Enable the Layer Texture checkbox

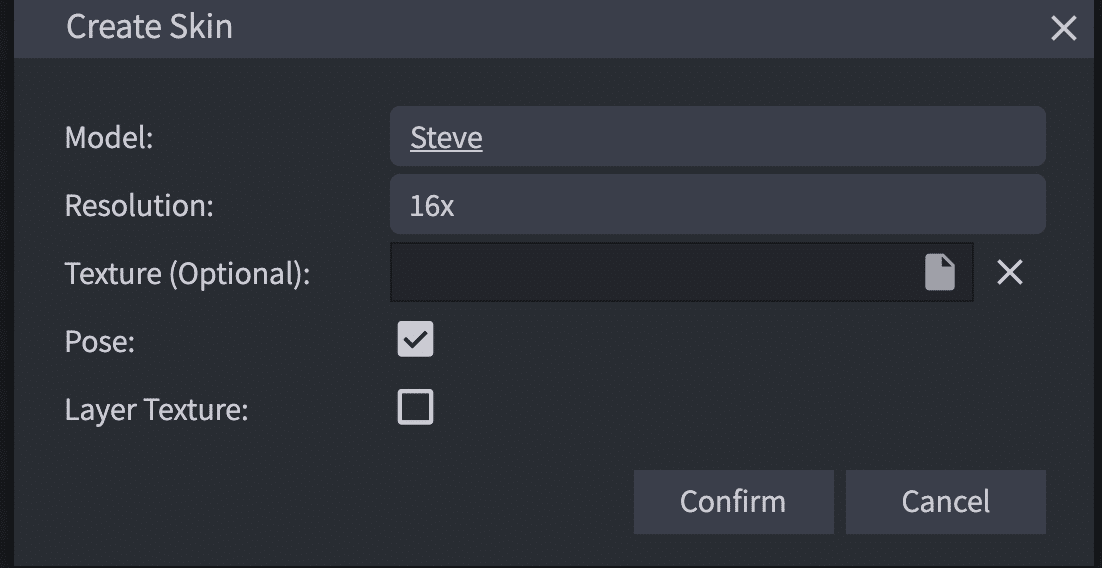click(416, 408)
